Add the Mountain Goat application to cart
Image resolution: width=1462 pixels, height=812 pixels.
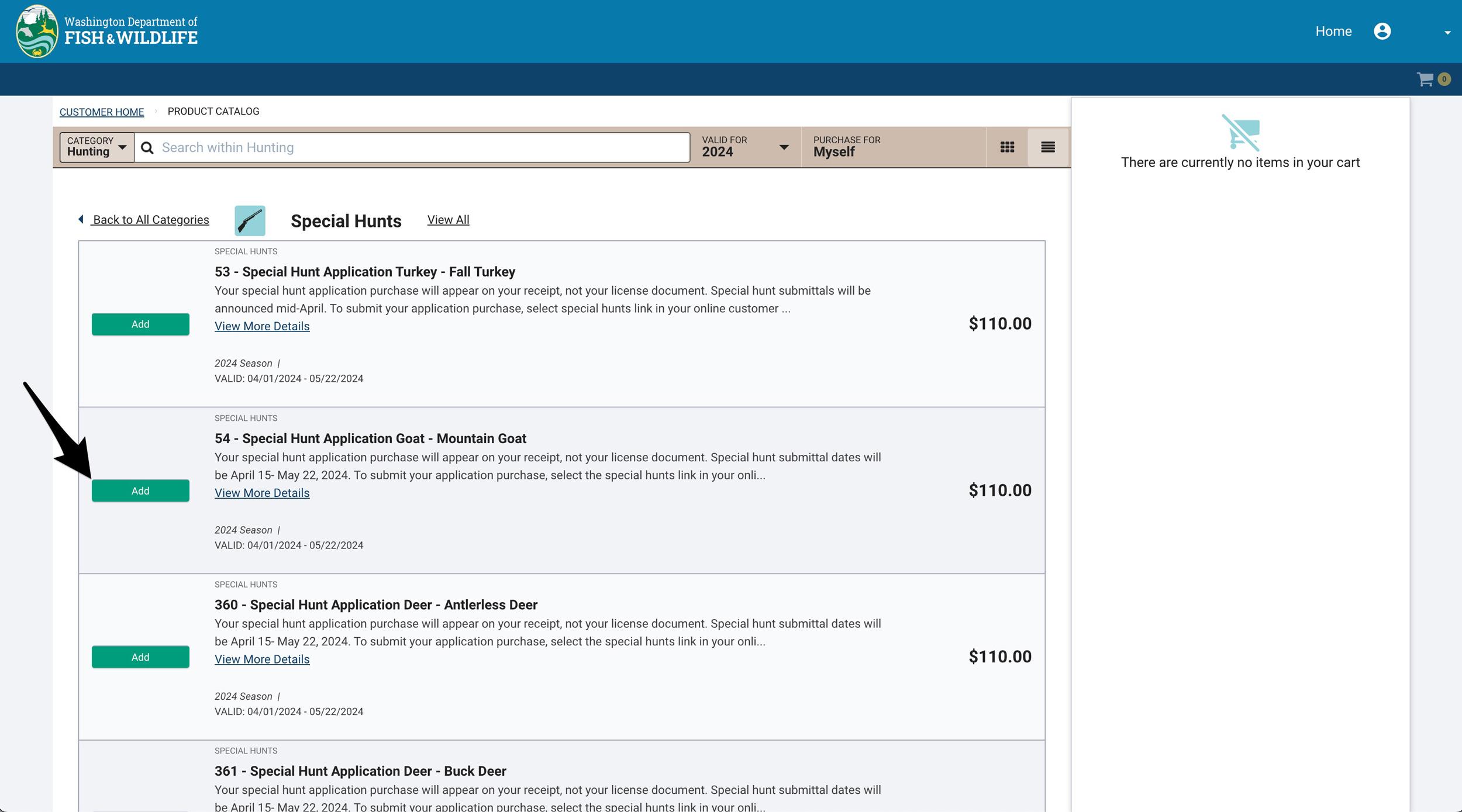tap(140, 490)
